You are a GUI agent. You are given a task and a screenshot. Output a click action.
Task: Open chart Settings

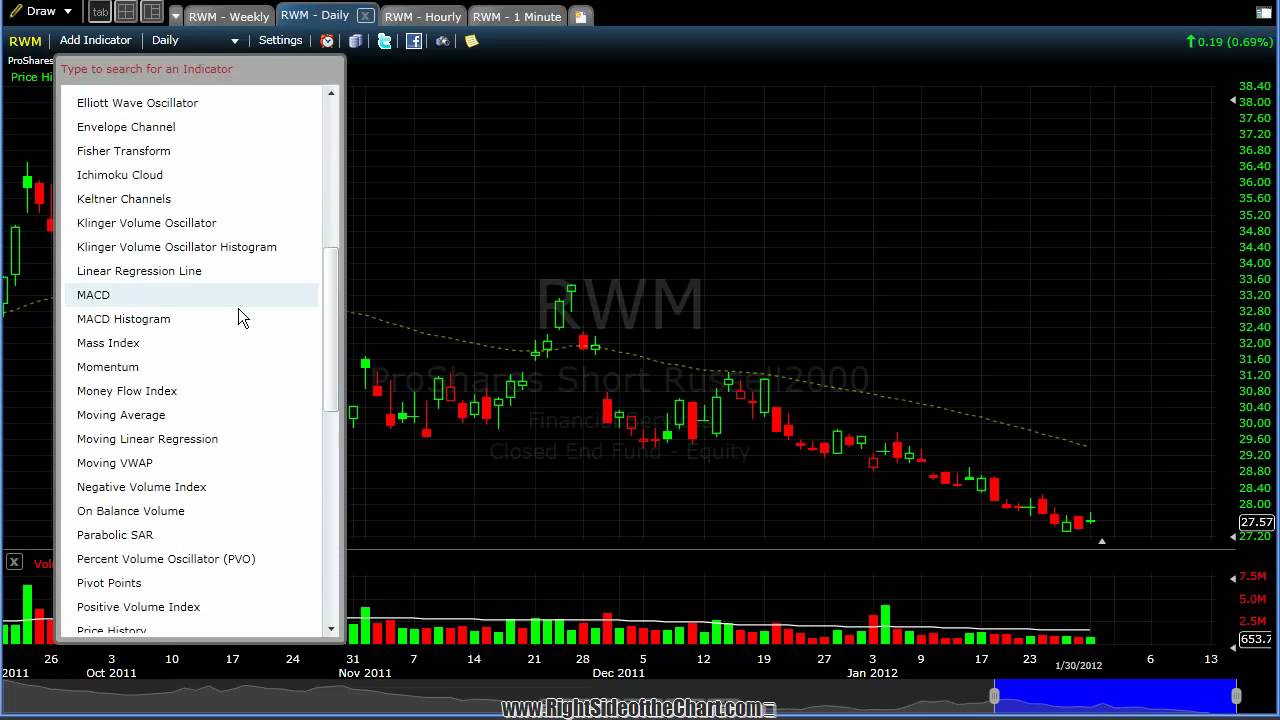tap(280, 40)
